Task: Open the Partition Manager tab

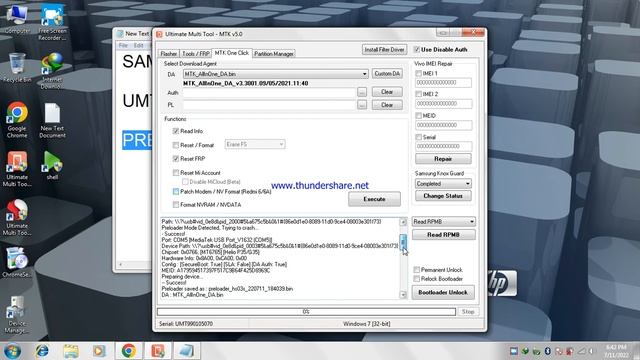Action: (273, 54)
